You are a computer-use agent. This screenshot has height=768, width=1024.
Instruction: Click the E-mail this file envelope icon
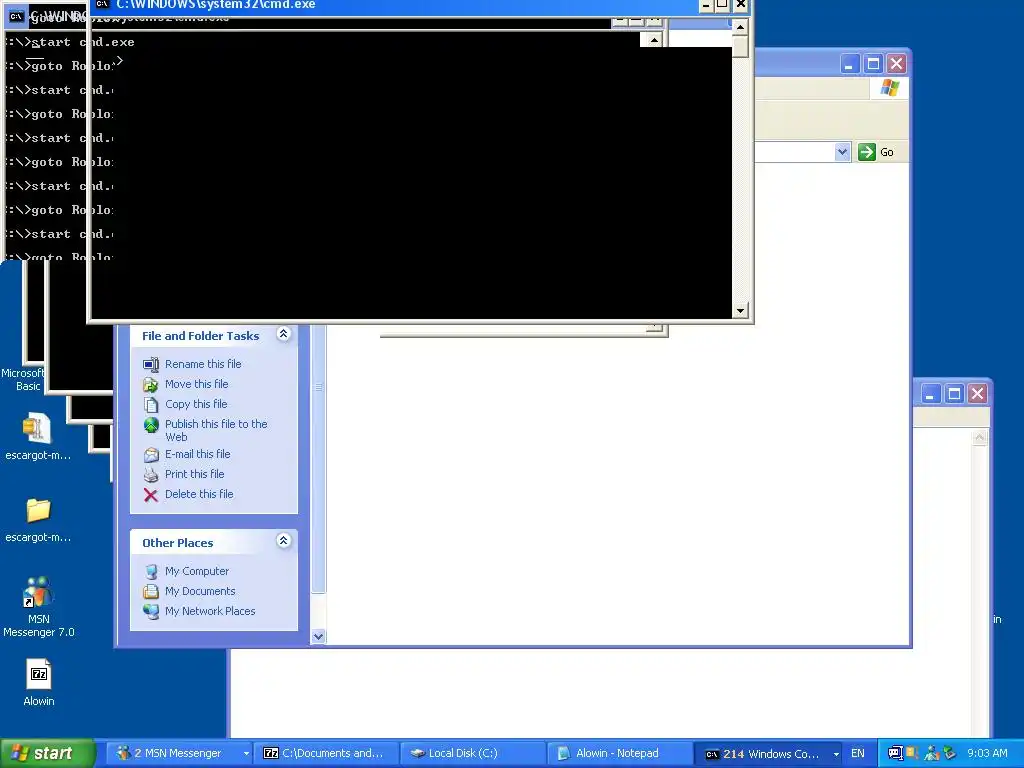[x=151, y=455]
